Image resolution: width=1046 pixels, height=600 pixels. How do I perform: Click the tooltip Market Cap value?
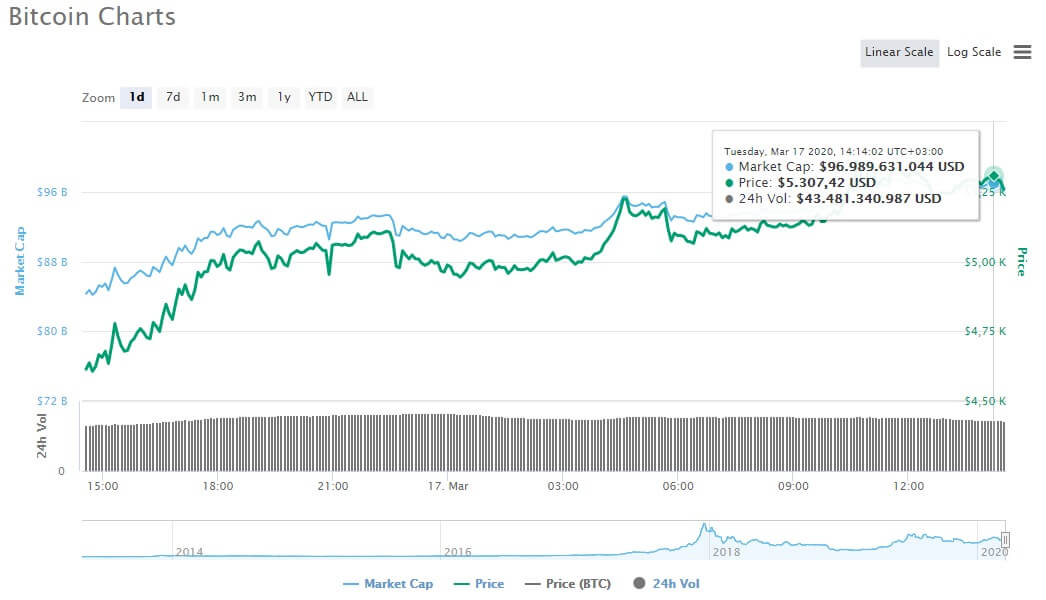point(892,167)
